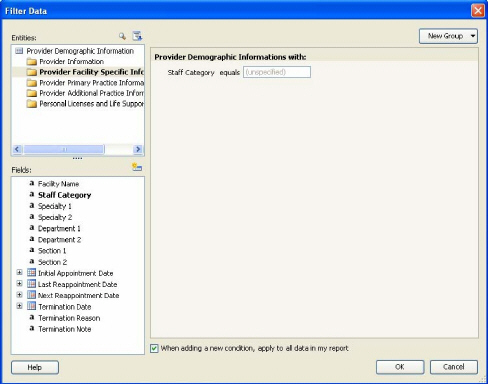This screenshot has height=384, width=488.
Task: Click the OK button
Action: (400, 367)
